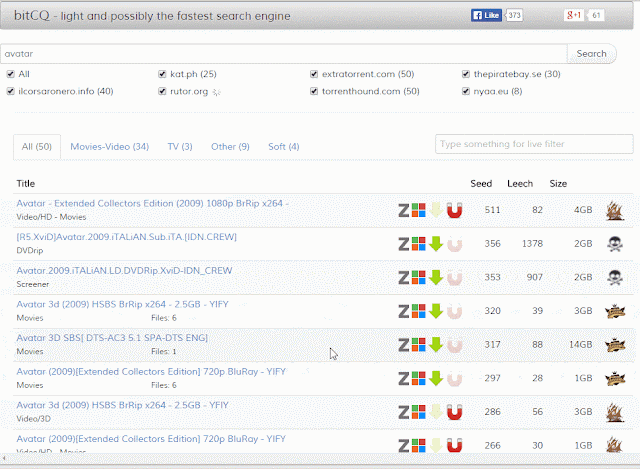Click the Search button
Screen dimensions: 640x469
591,53
